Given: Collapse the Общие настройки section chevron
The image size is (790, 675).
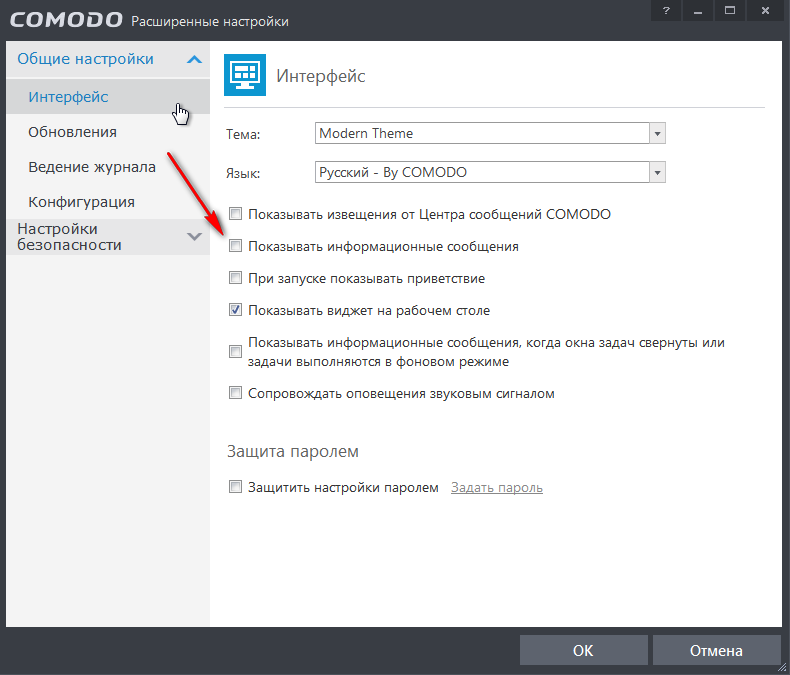Looking at the screenshot, I should tap(194, 59).
